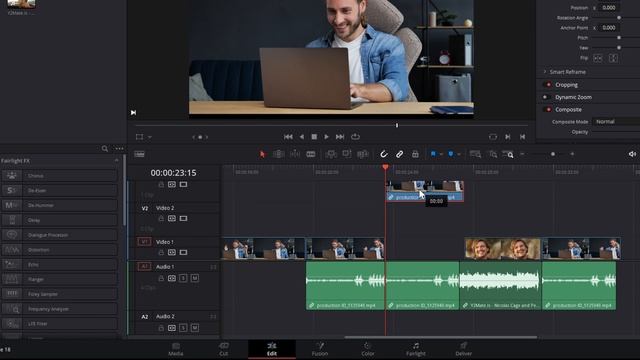This screenshot has height=360, width=640.
Task: Click the Mark Out viewer button
Action: [x=522, y=137]
